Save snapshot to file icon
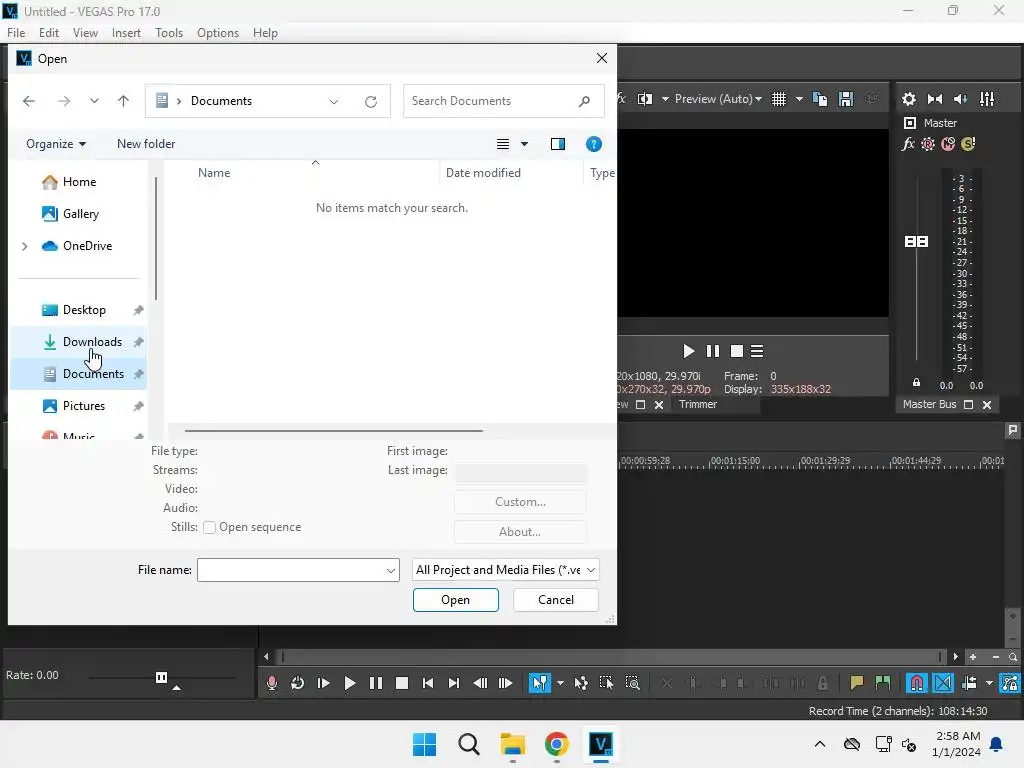1024x768 pixels. tap(846, 99)
